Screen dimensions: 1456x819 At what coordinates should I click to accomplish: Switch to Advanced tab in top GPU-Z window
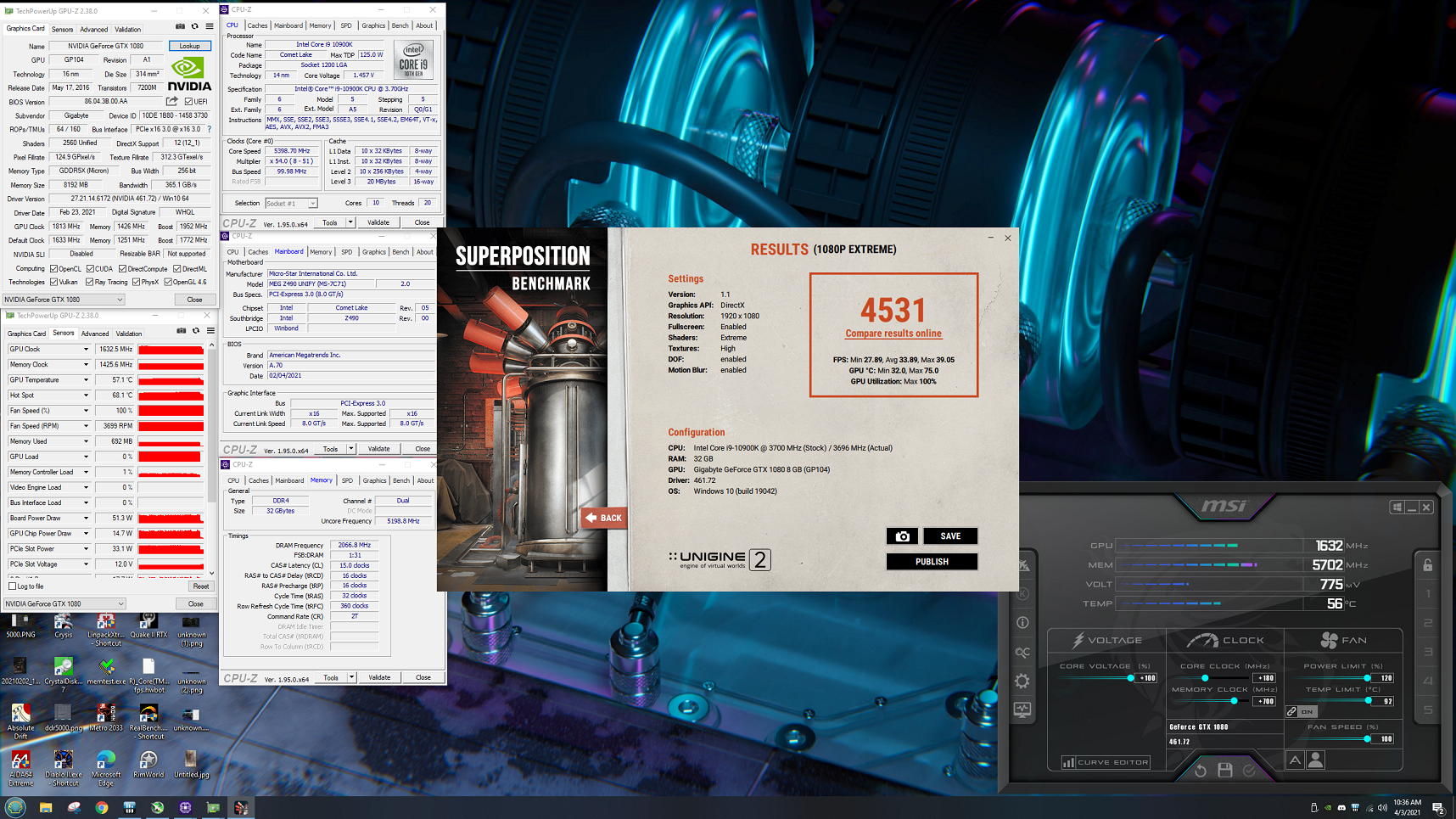point(94,29)
